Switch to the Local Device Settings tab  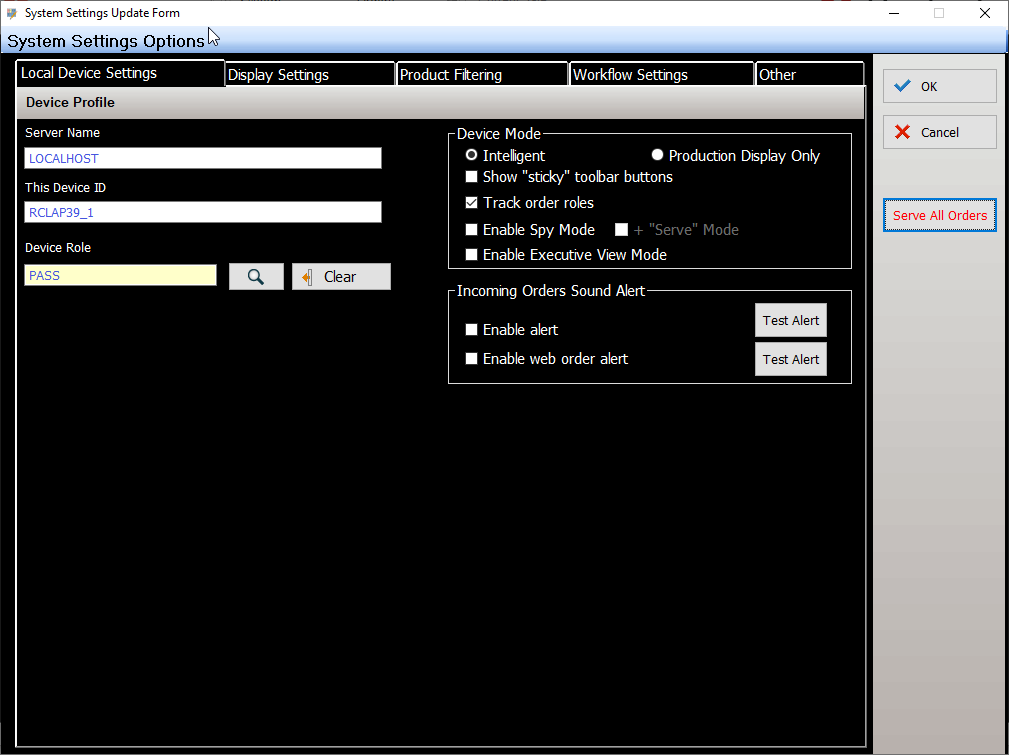tap(120, 73)
